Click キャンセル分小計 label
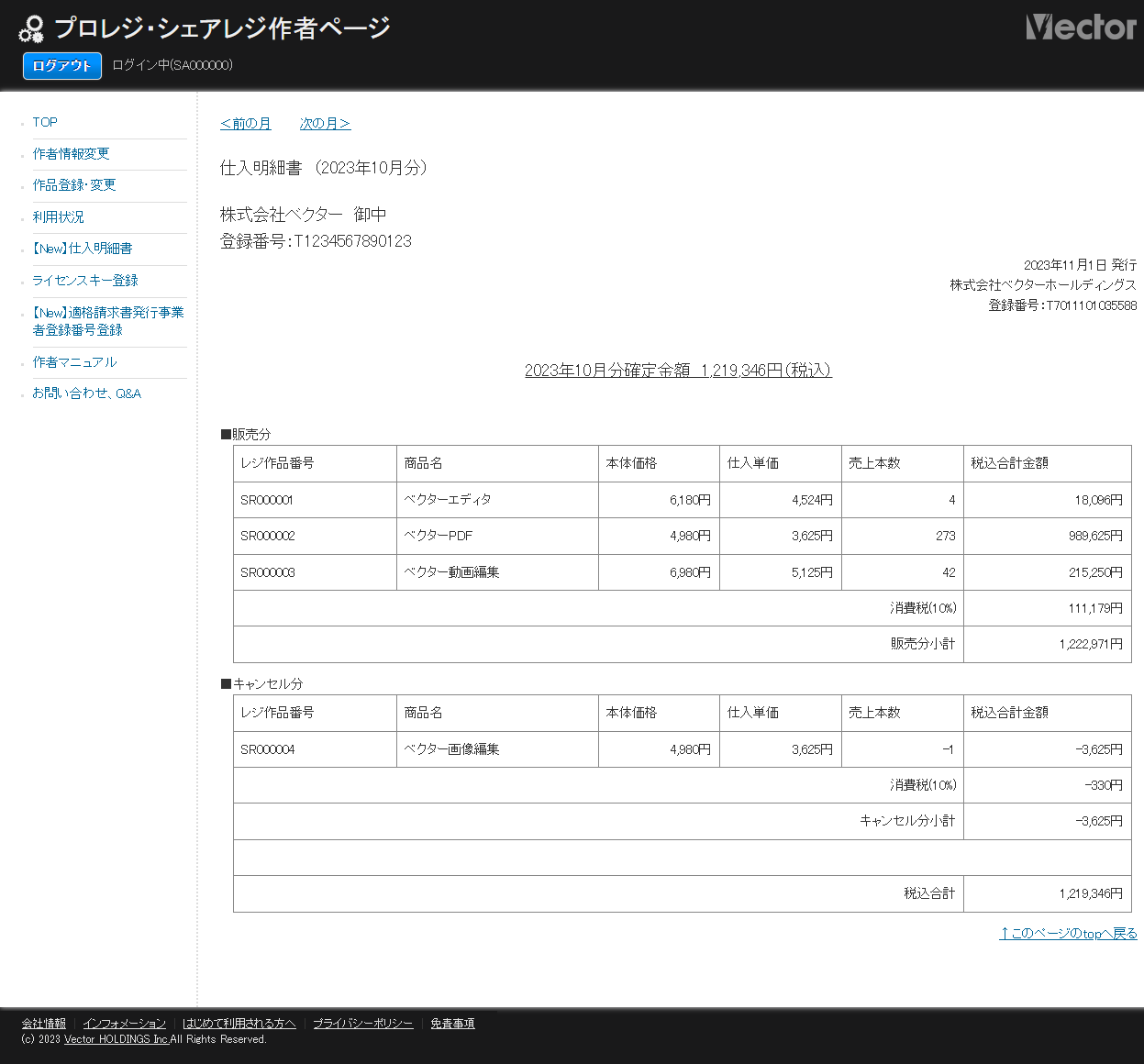Image resolution: width=1144 pixels, height=1064 pixels. click(907, 821)
